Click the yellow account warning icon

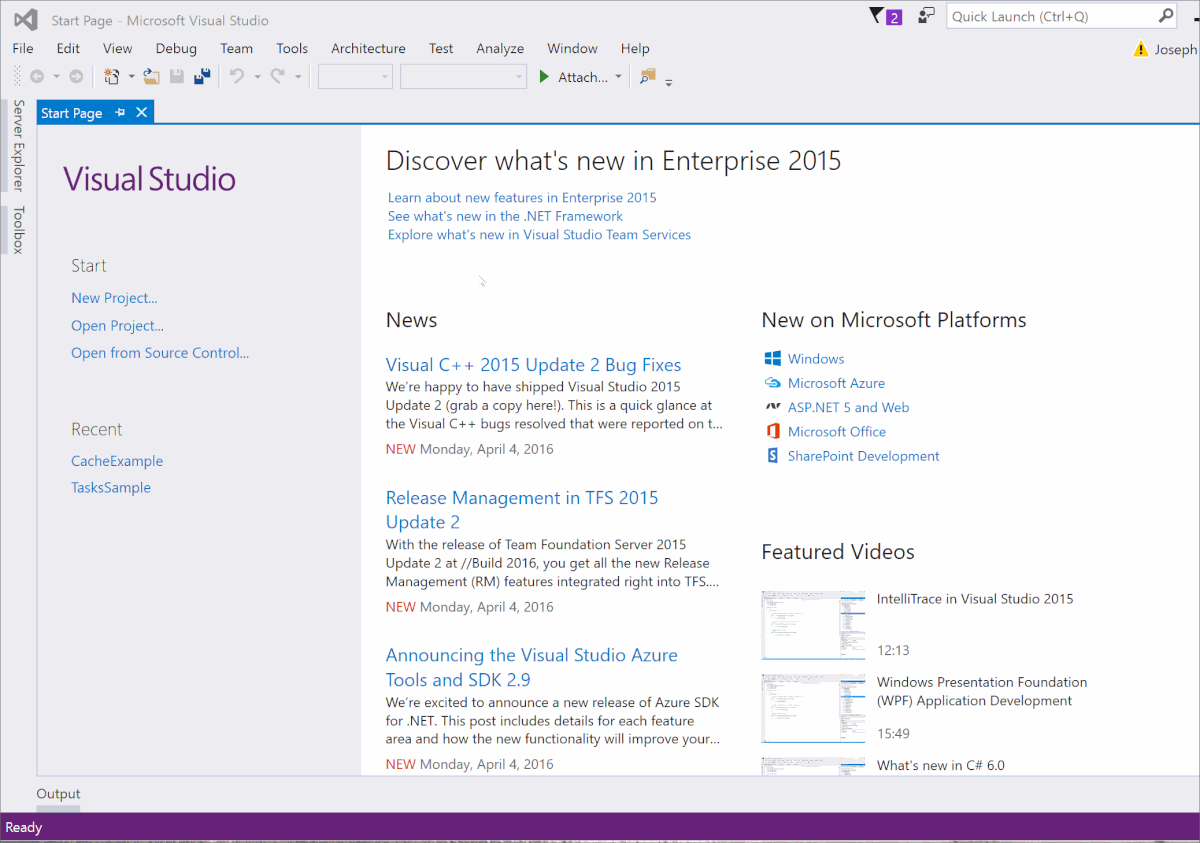click(1141, 49)
